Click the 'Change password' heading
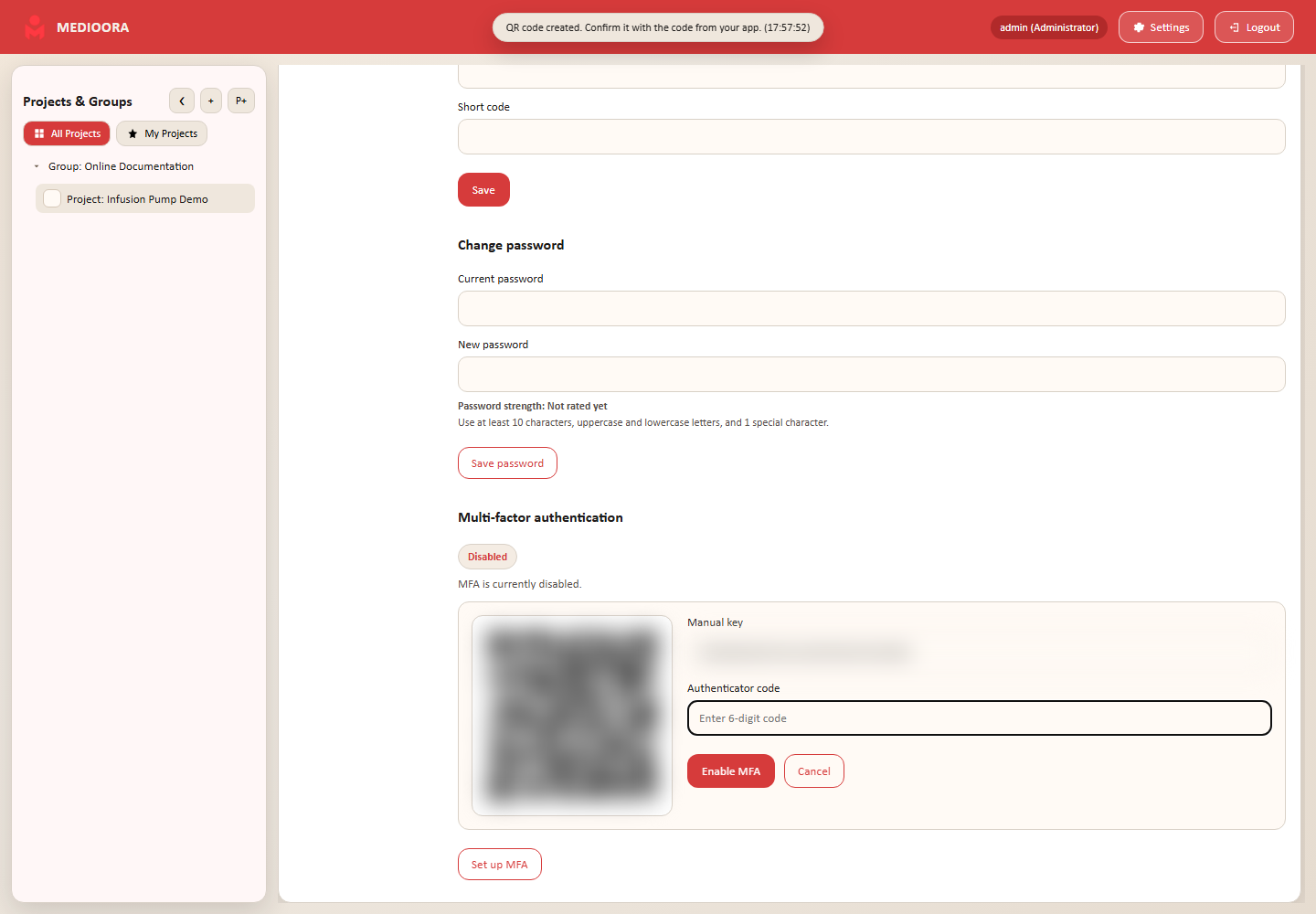1316x914 pixels. pos(511,245)
